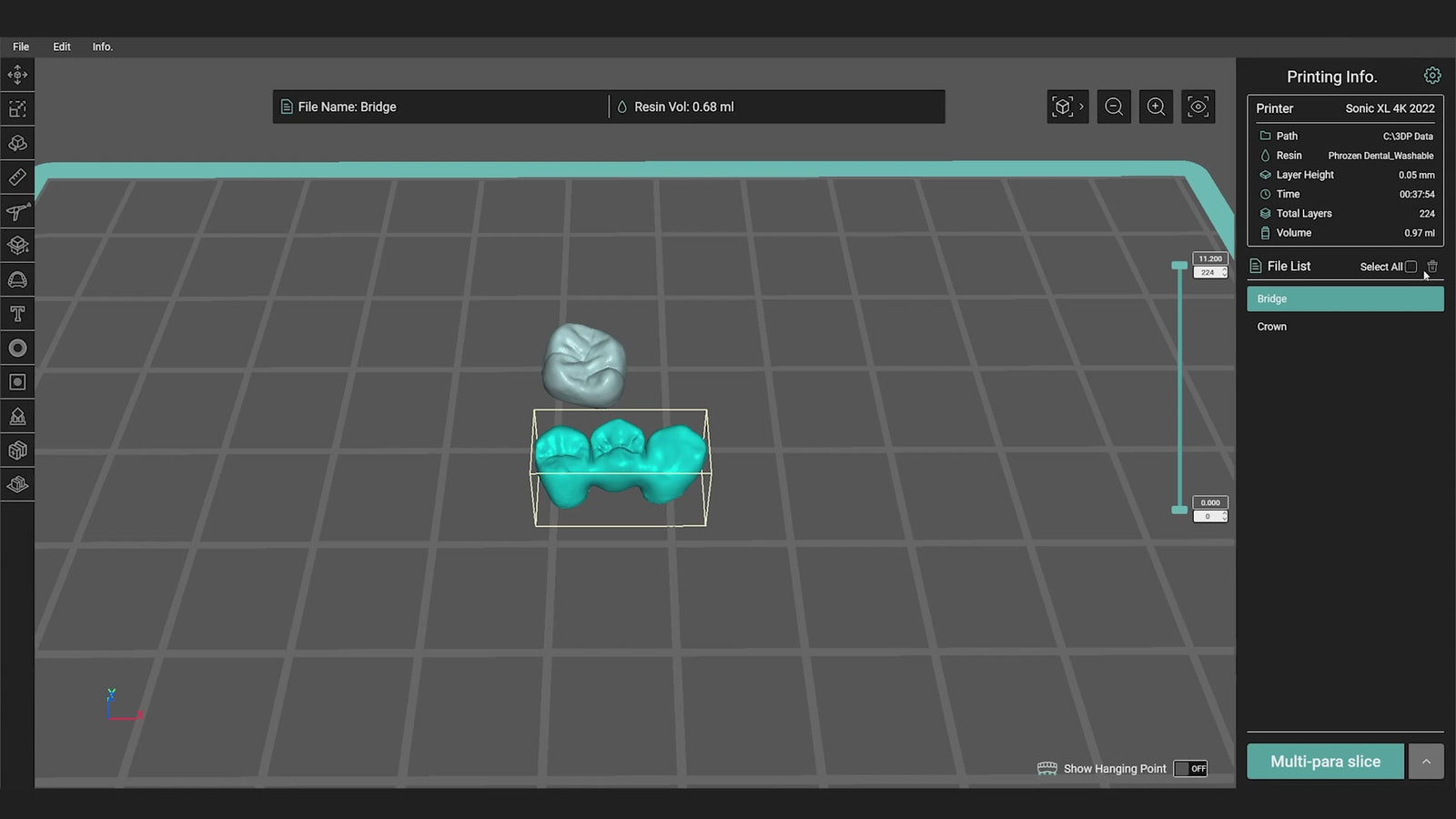Open the dental arch tool

pos(17,279)
